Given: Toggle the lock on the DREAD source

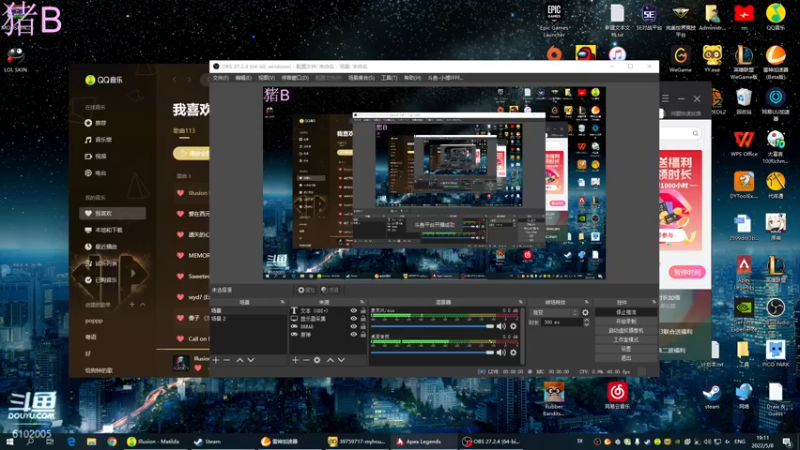Looking at the screenshot, I should (363, 327).
